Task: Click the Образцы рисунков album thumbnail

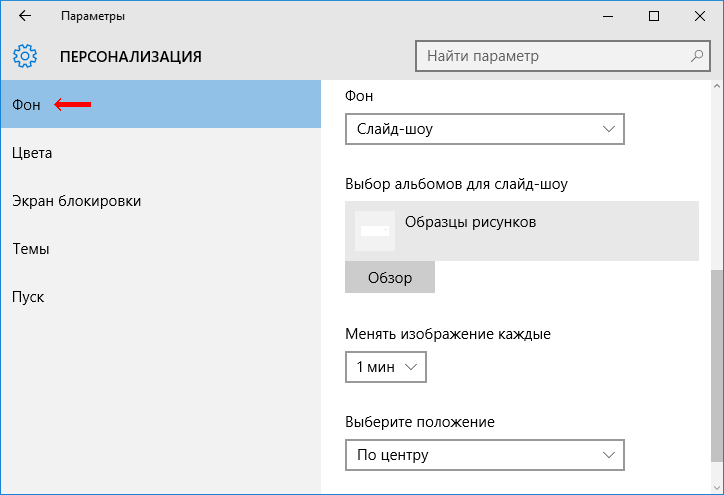Action: pos(375,231)
